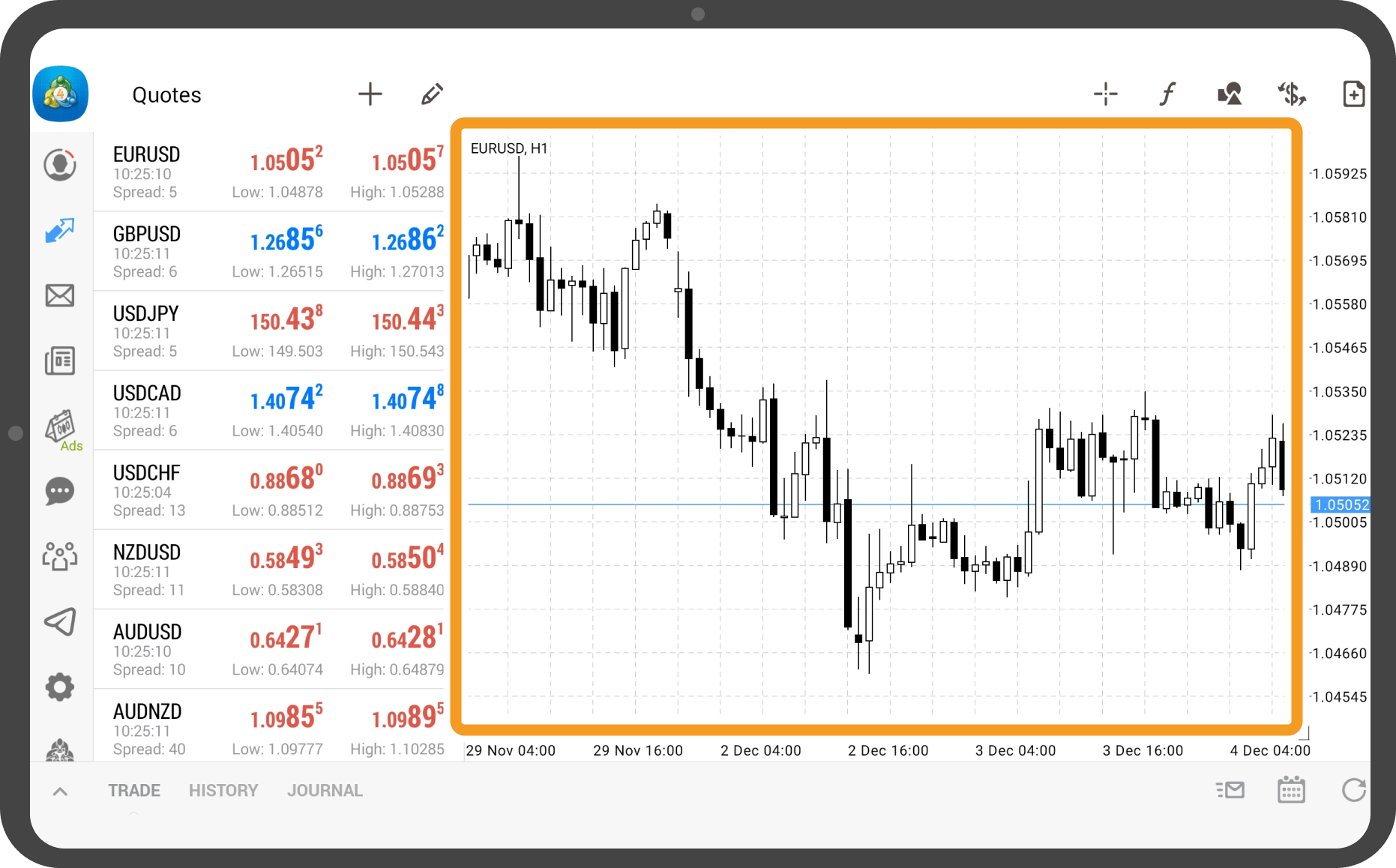Select the GBPUSD quote row
This screenshot has height=868, width=1396.
(x=270, y=251)
